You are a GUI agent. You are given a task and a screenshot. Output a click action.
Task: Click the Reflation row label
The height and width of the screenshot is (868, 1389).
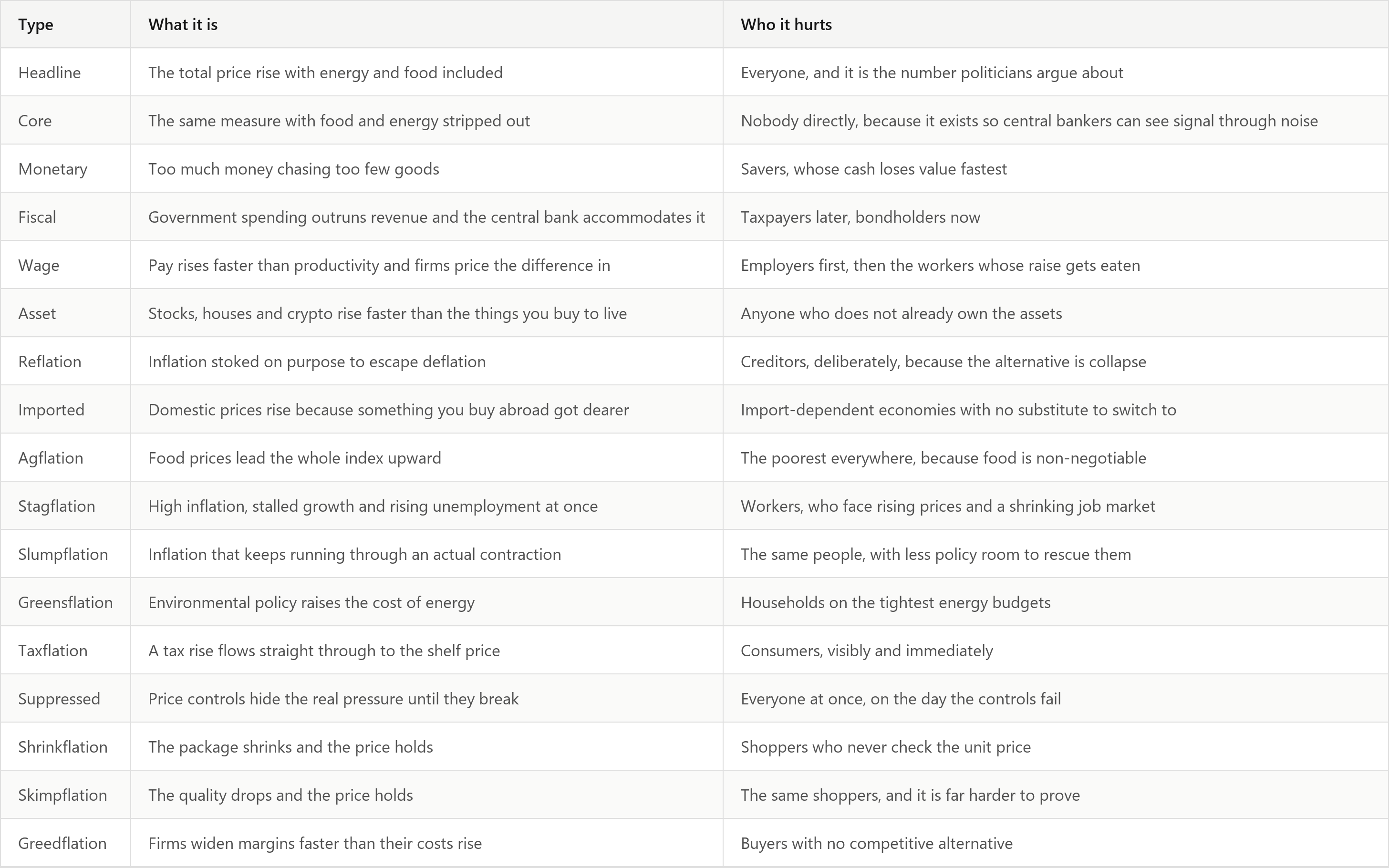click(x=50, y=362)
